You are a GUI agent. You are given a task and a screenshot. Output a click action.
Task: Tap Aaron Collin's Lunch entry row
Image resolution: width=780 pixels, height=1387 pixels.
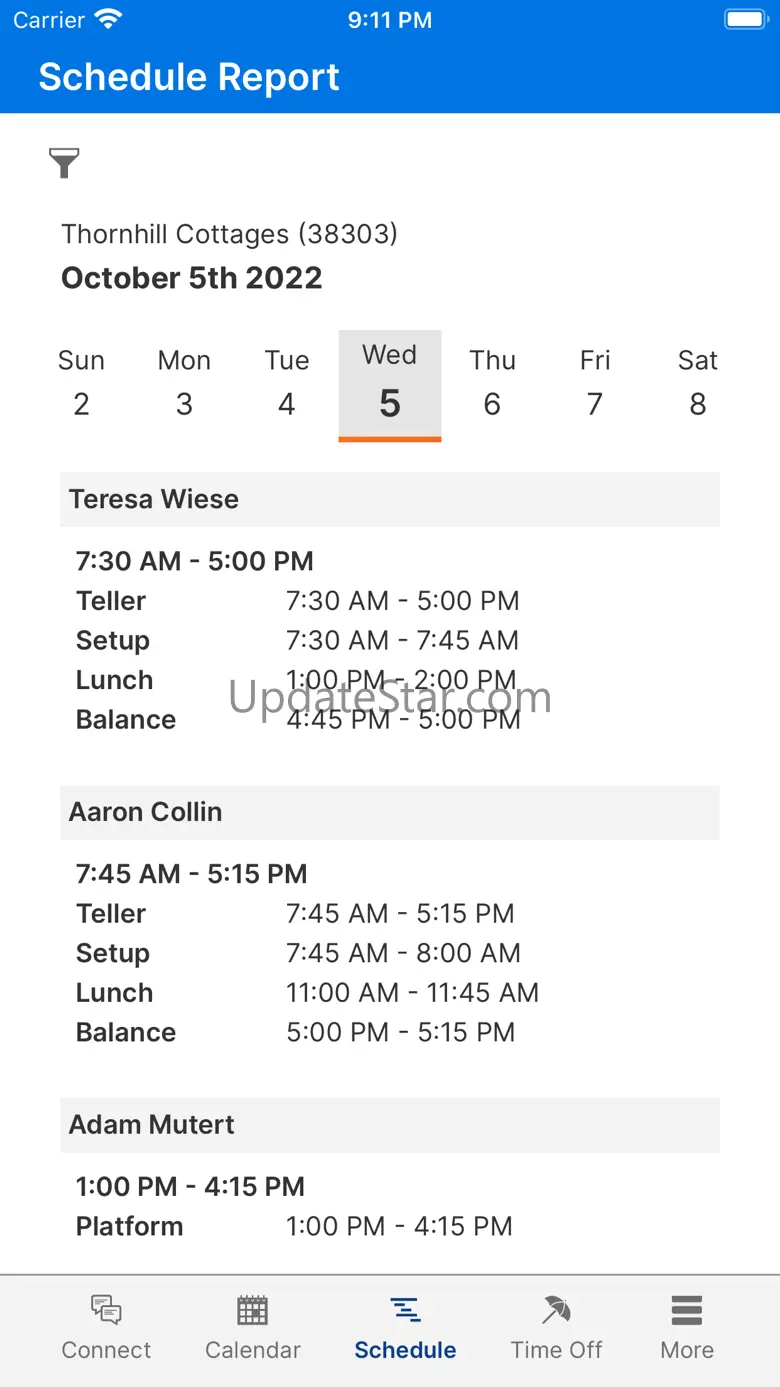click(x=308, y=993)
